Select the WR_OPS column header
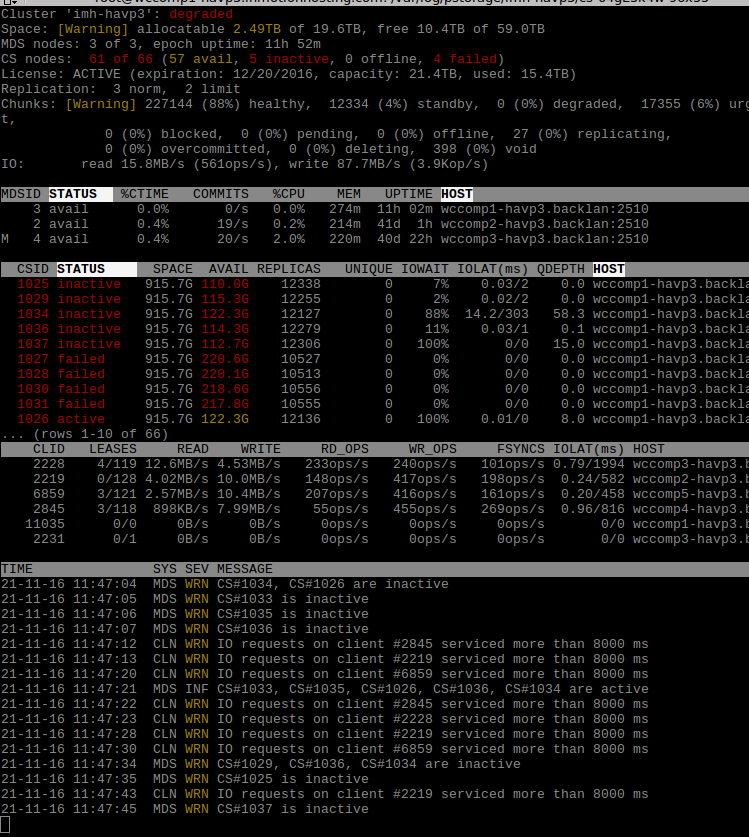 (x=432, y=449)
